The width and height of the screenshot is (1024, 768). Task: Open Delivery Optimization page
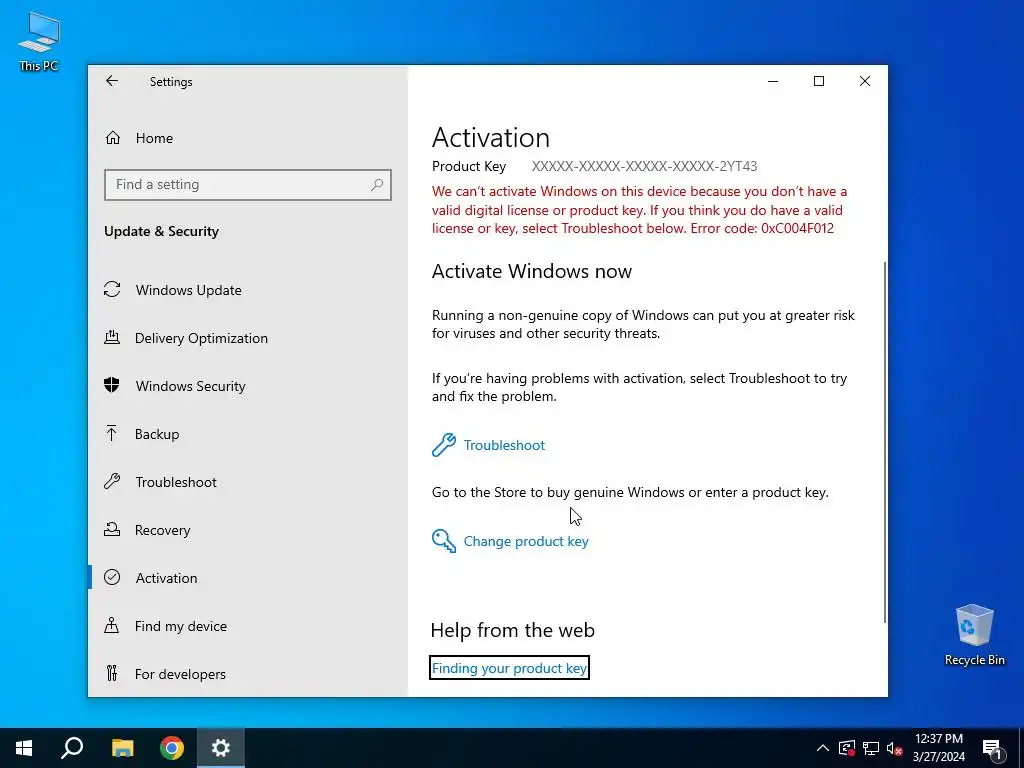coord(201,338)
